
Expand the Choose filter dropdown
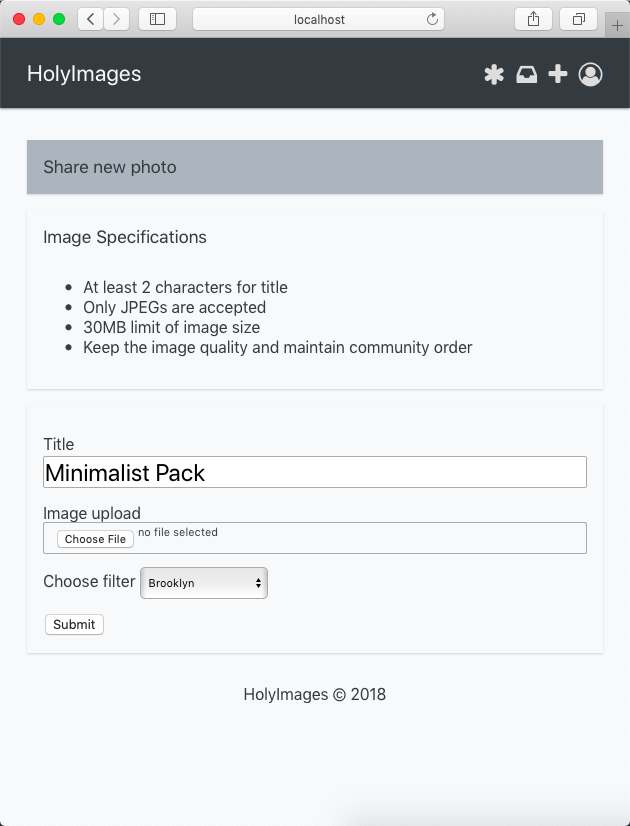pyautogui.click(x=204, y=583)
